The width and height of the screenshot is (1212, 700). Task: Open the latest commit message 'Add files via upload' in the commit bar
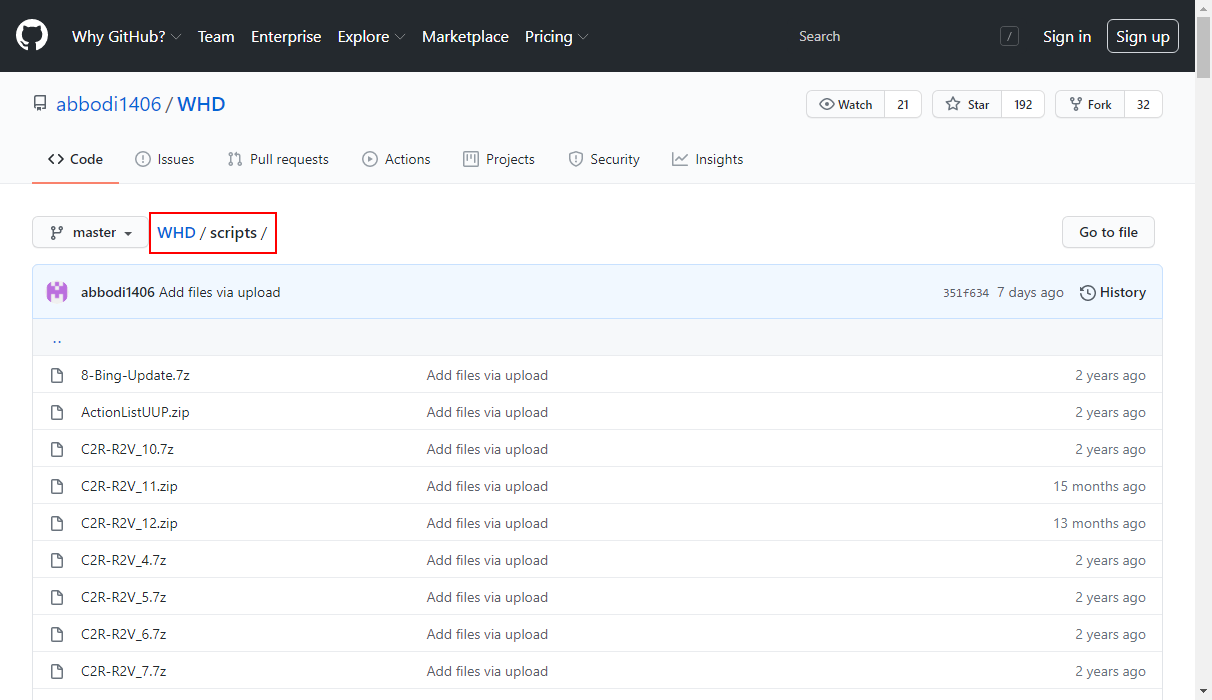point(220,292)
